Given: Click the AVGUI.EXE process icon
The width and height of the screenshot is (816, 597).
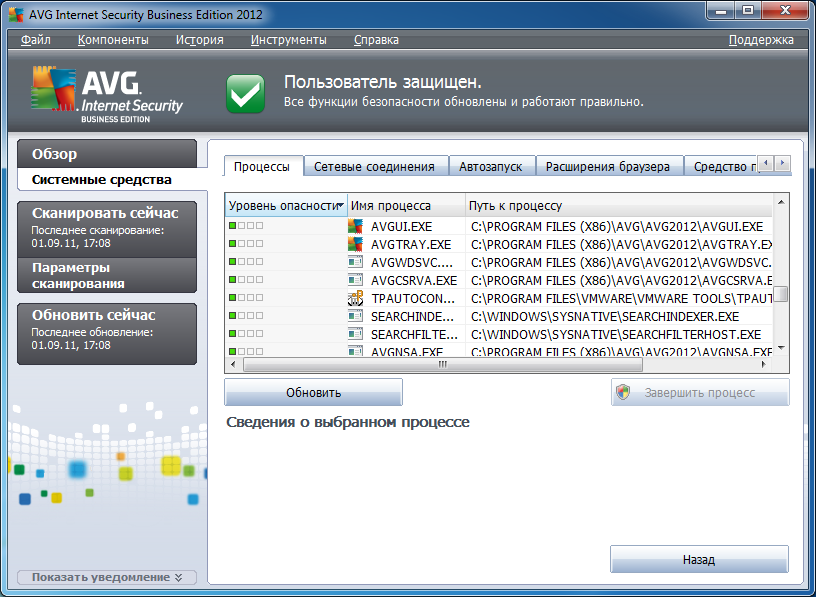Looking at the screenshot, I should (x=355, y=226).
